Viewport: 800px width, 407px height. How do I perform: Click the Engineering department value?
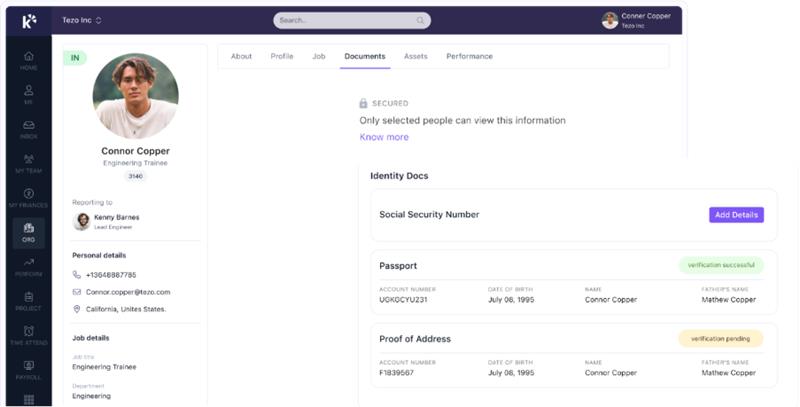click(x=91, y=396)
